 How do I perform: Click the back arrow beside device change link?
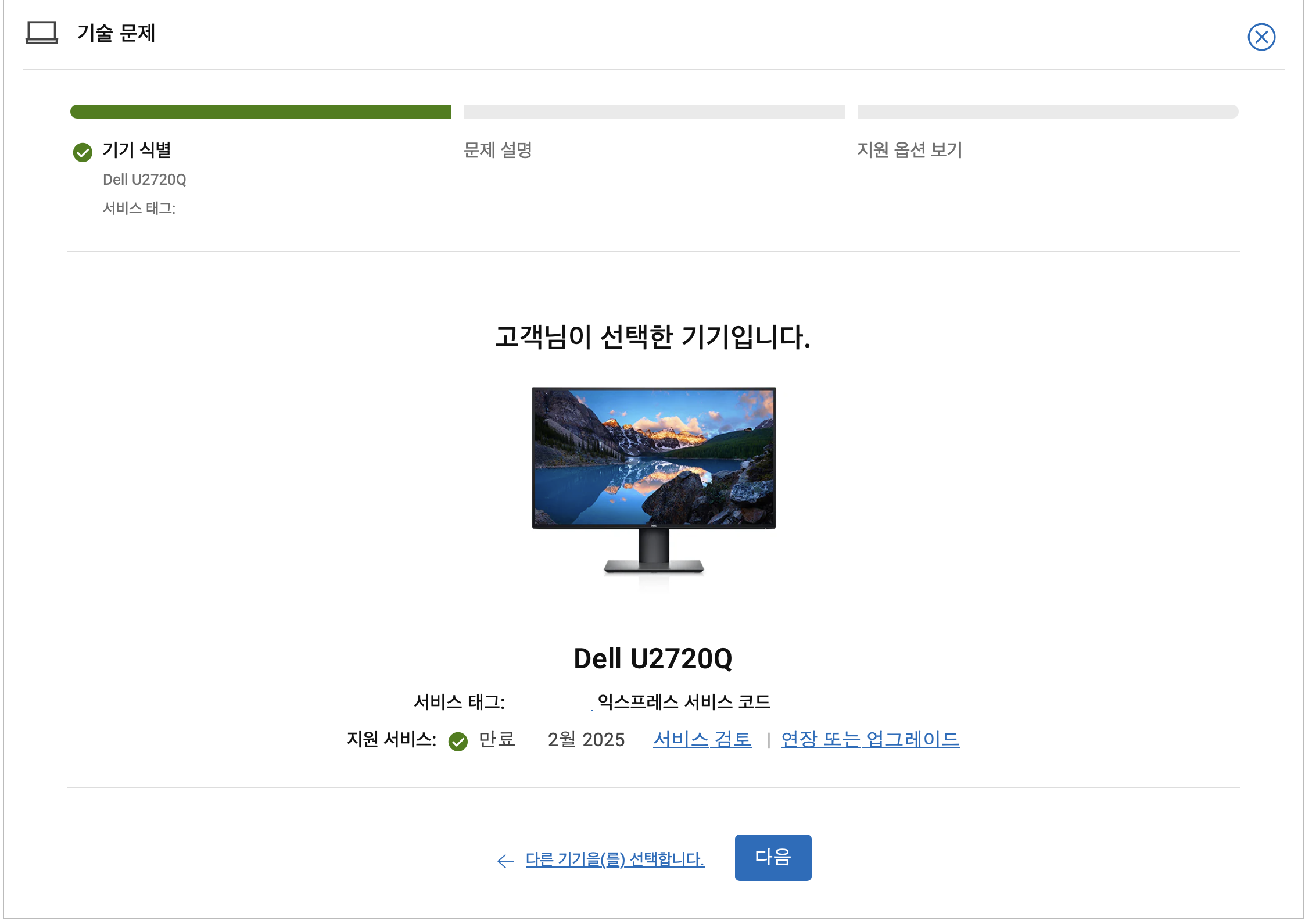pos(504,861)
